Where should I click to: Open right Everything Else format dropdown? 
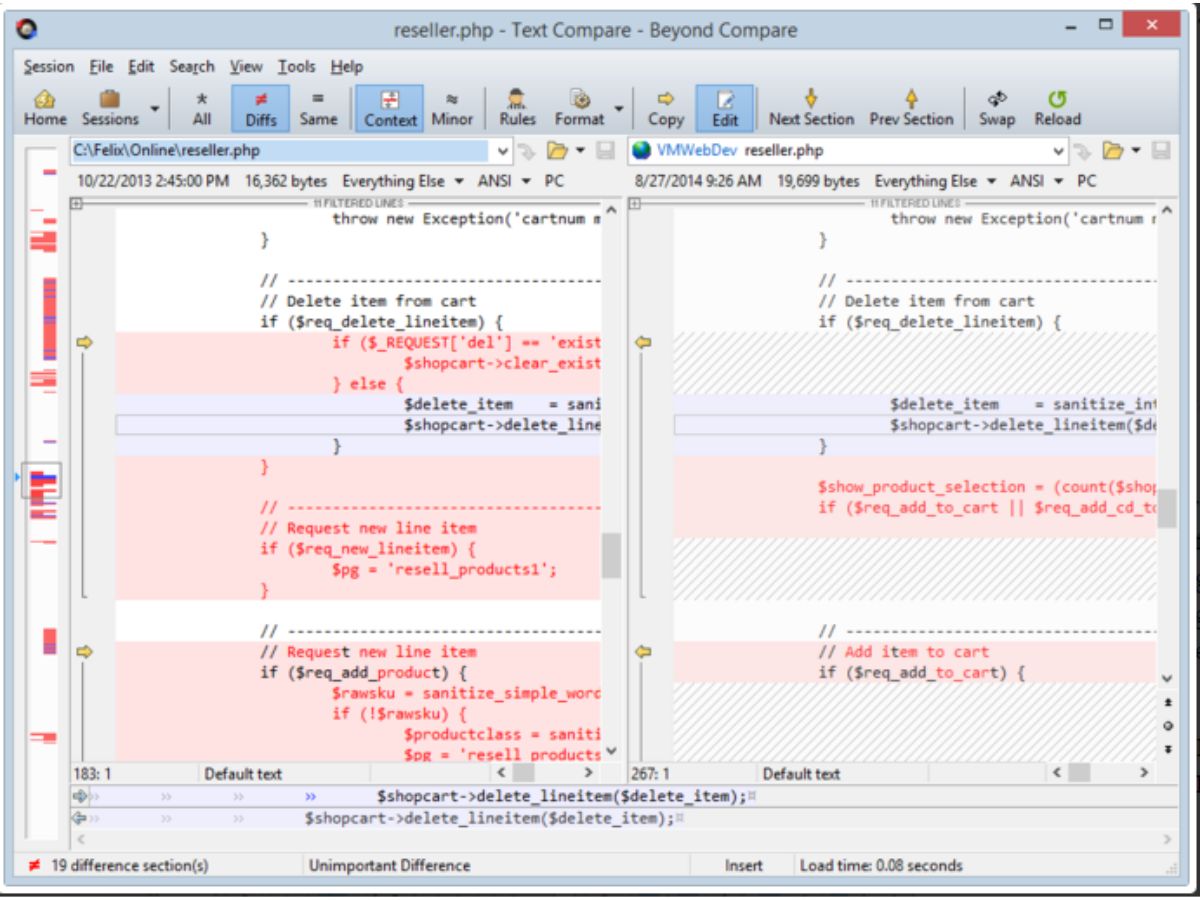coord(937,182)
